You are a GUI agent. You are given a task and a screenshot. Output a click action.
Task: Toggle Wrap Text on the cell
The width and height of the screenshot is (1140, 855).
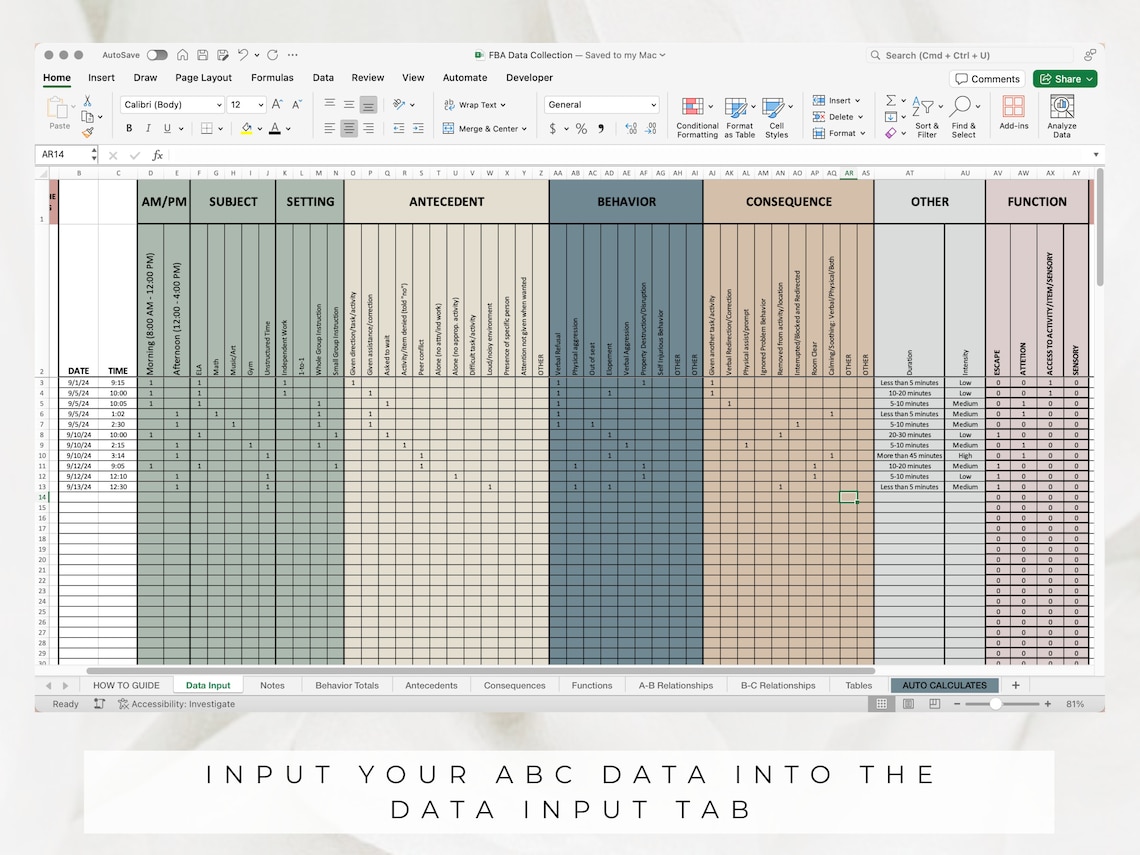[477, 104]
